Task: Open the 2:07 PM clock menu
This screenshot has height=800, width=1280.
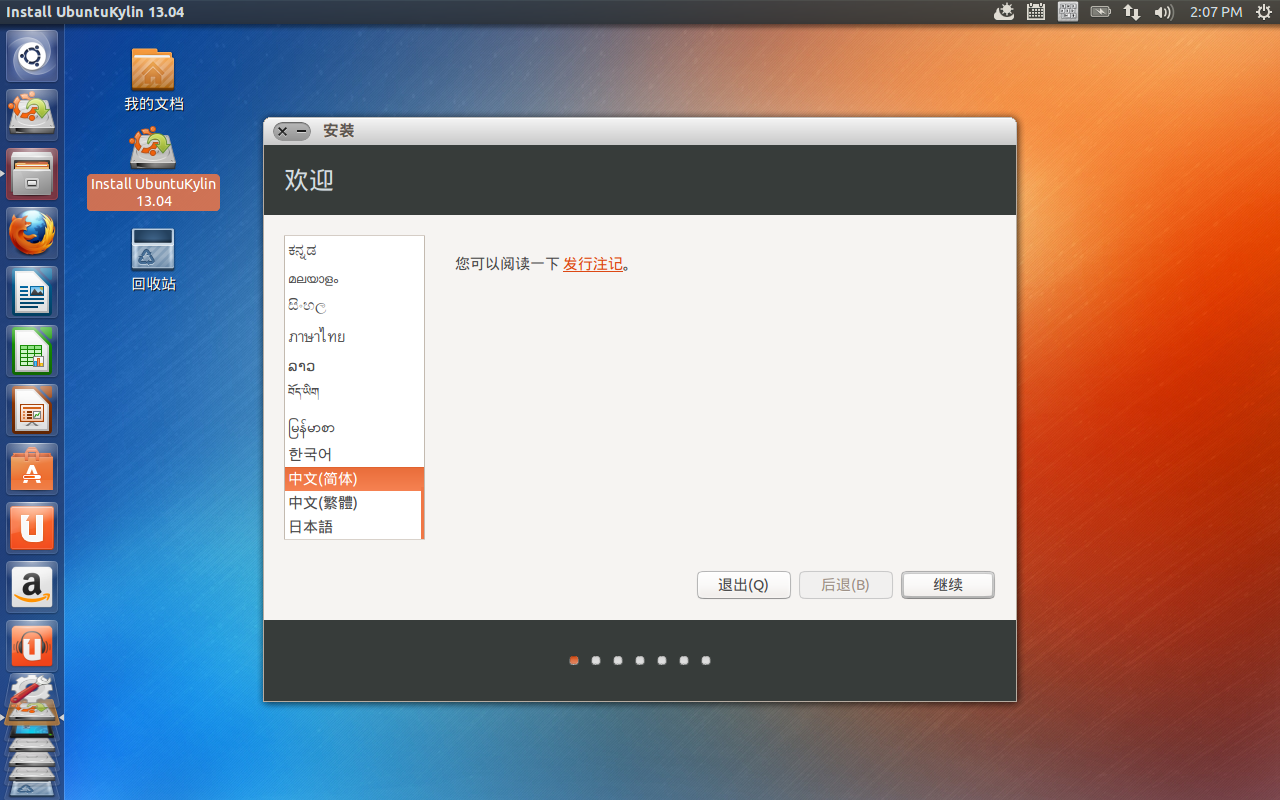Action: [1216, 12]
